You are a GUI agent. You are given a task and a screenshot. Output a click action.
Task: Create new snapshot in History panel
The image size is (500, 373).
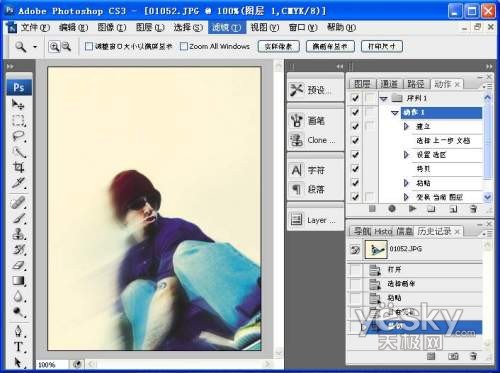point(453,356)
